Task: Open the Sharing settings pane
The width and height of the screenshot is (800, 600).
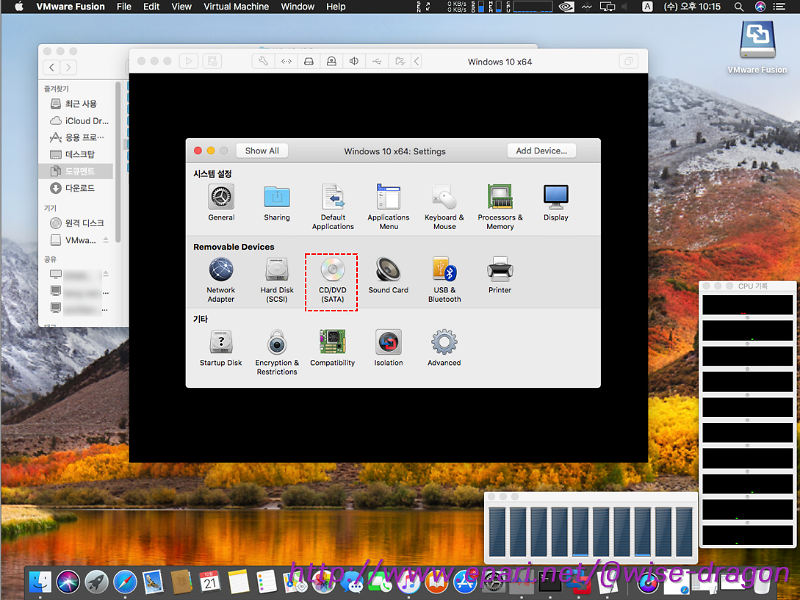Action: [277, 203]
